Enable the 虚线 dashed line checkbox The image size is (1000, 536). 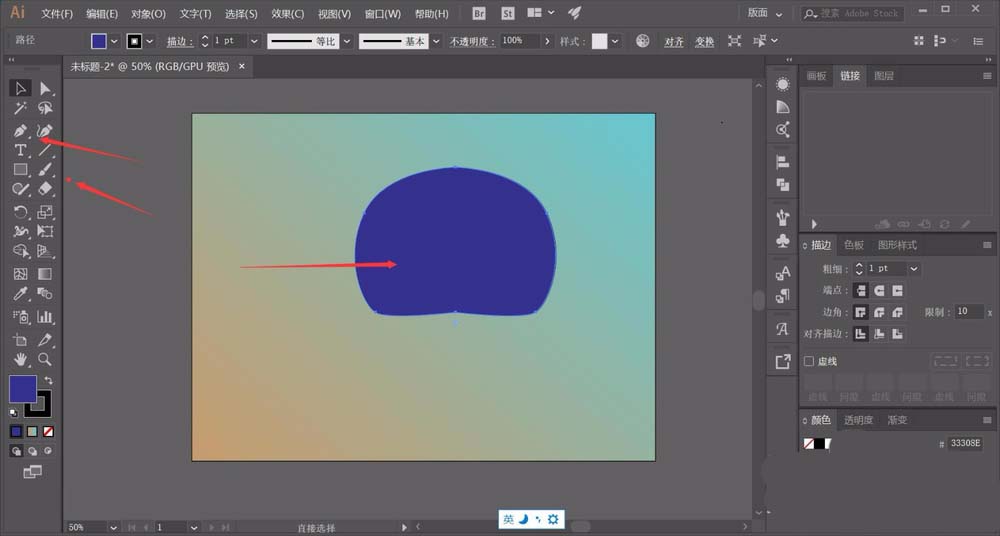tap(809, 361)
